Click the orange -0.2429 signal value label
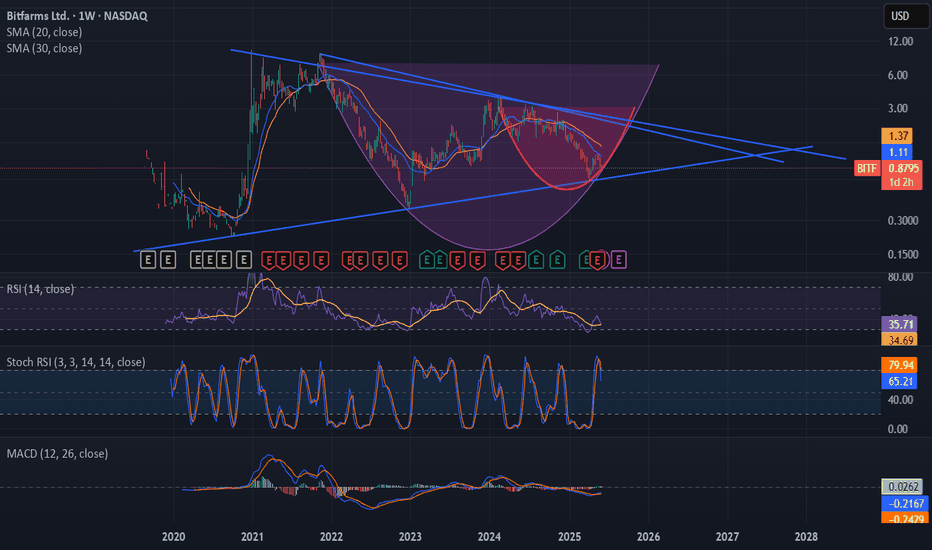 tap(903, 518)
